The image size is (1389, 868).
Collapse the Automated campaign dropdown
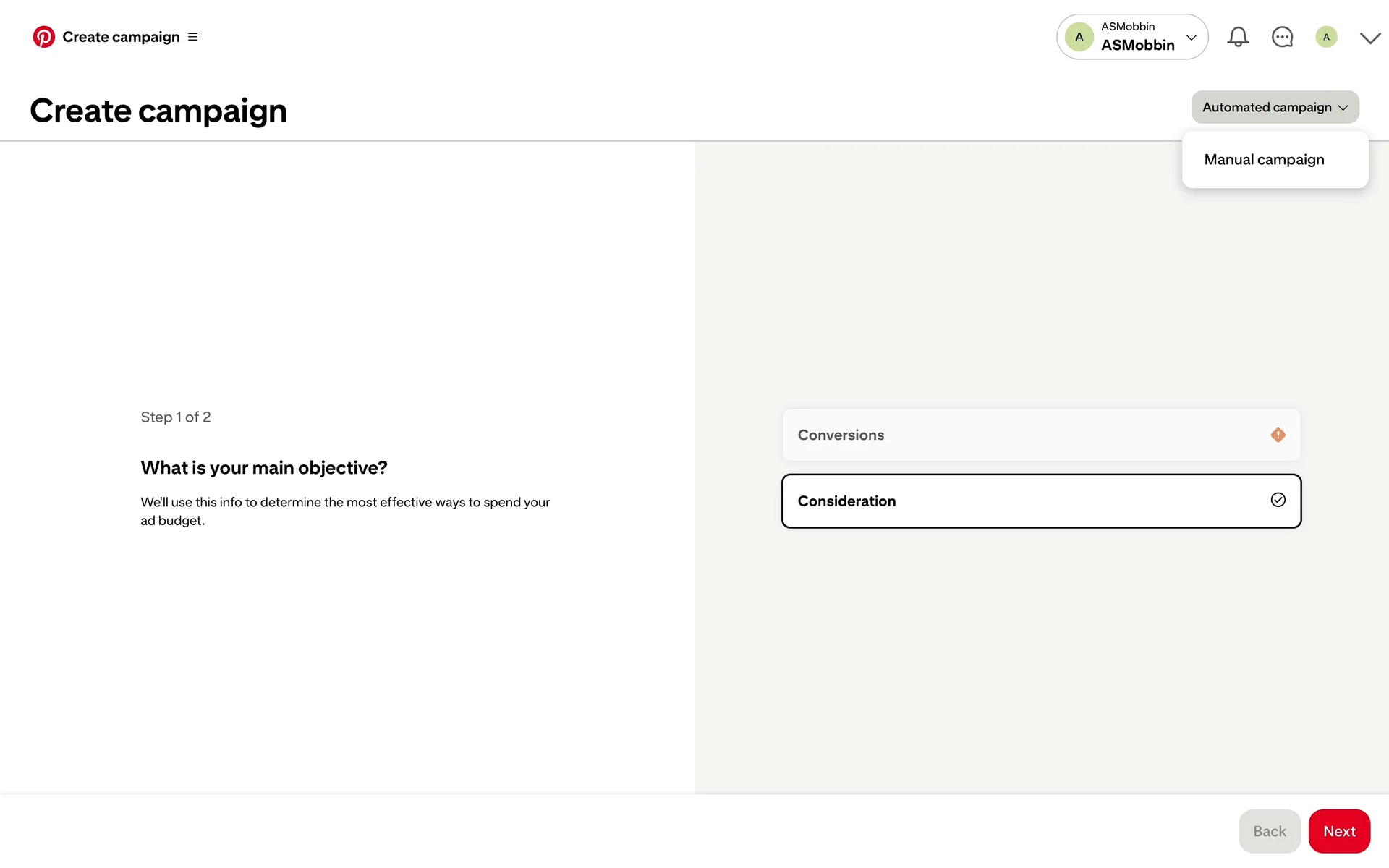tap(1275, 107)
